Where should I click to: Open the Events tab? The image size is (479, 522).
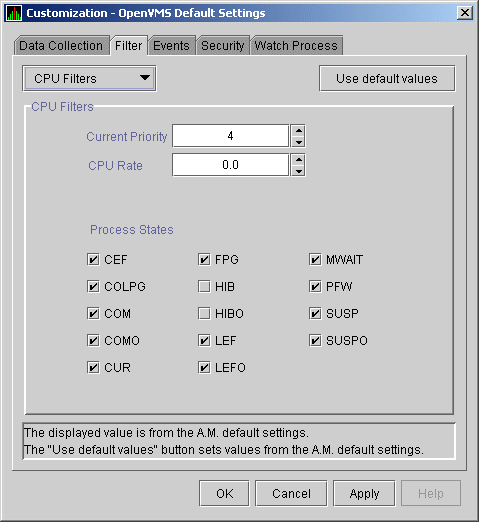pos(171,46)
